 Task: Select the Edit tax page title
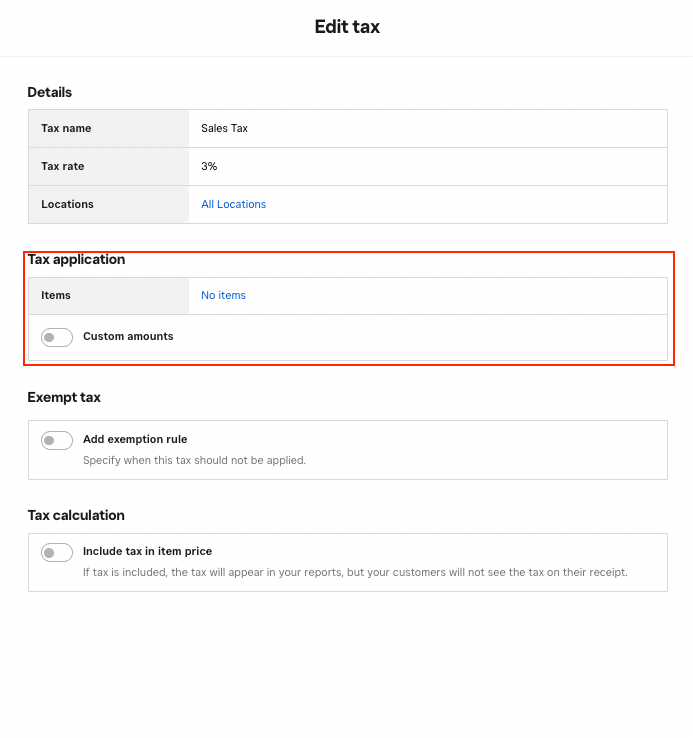click(x=347, y=27)
